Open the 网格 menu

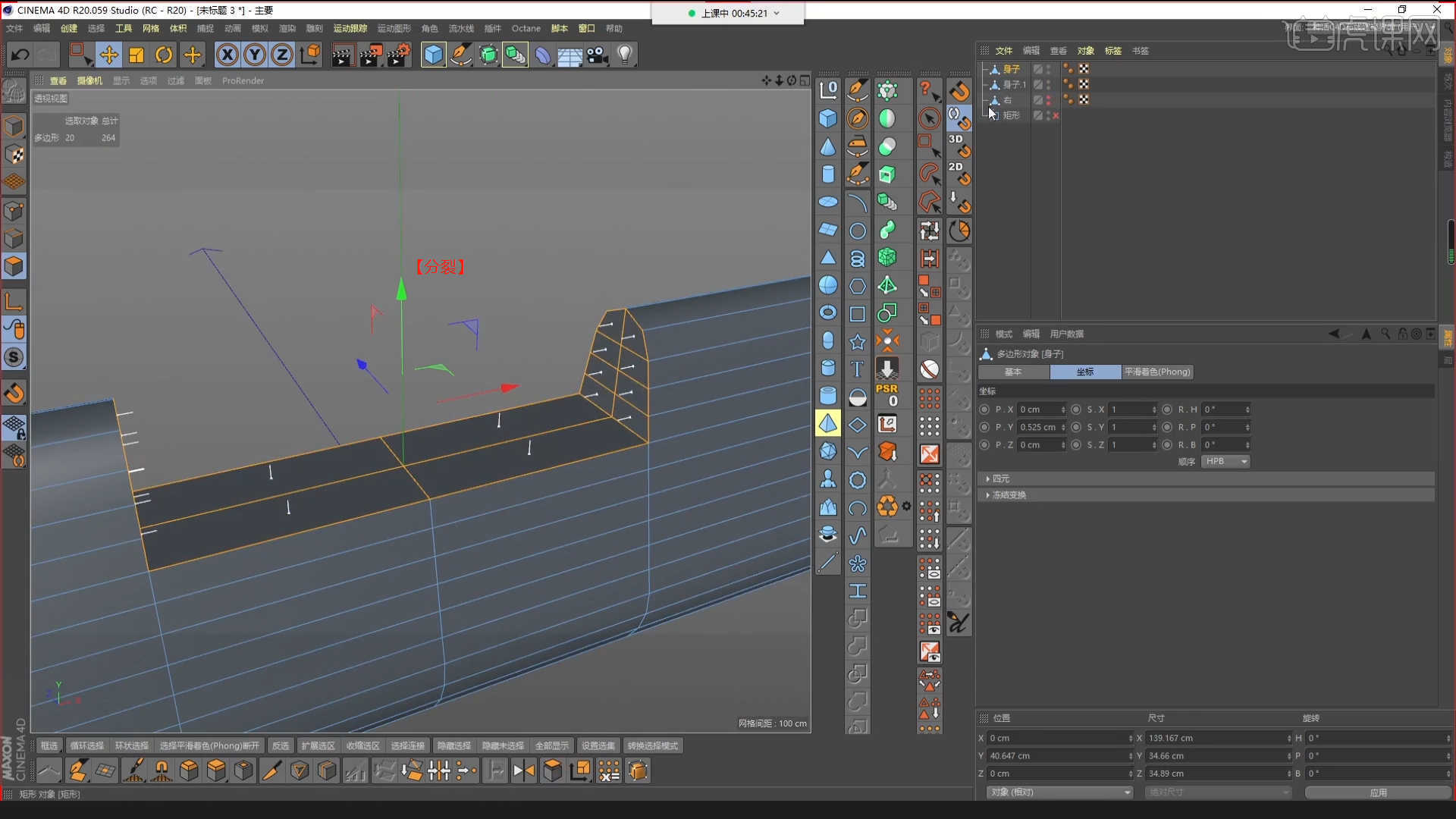coord(151,29)
